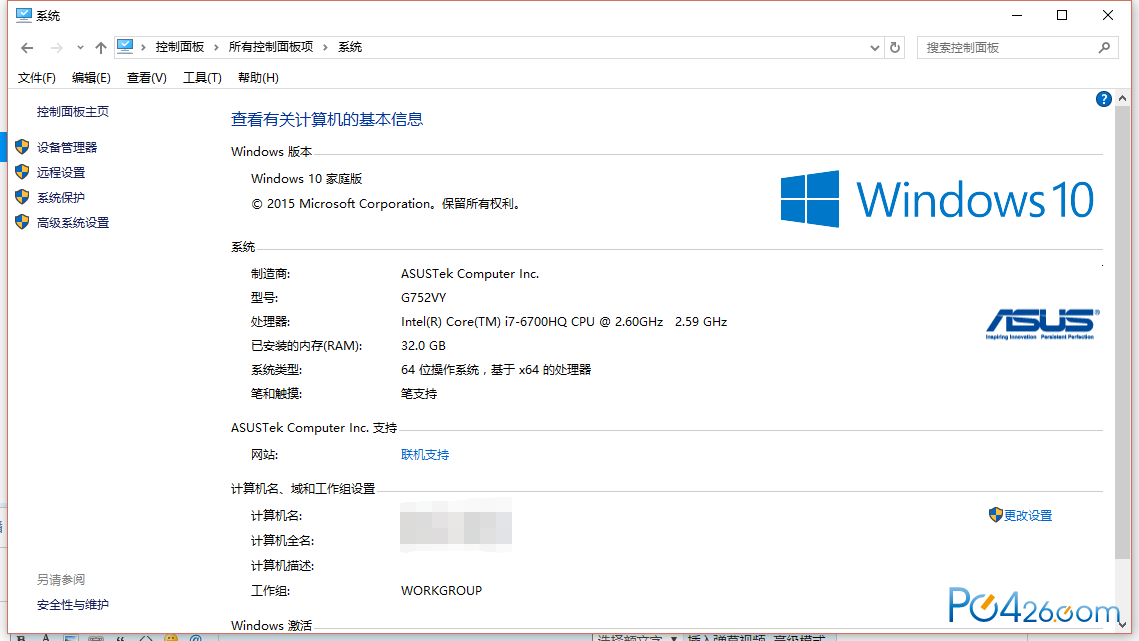Go back using the back arrow
The width and height of the screenshot is (1139, 641).
click(27, 48)
